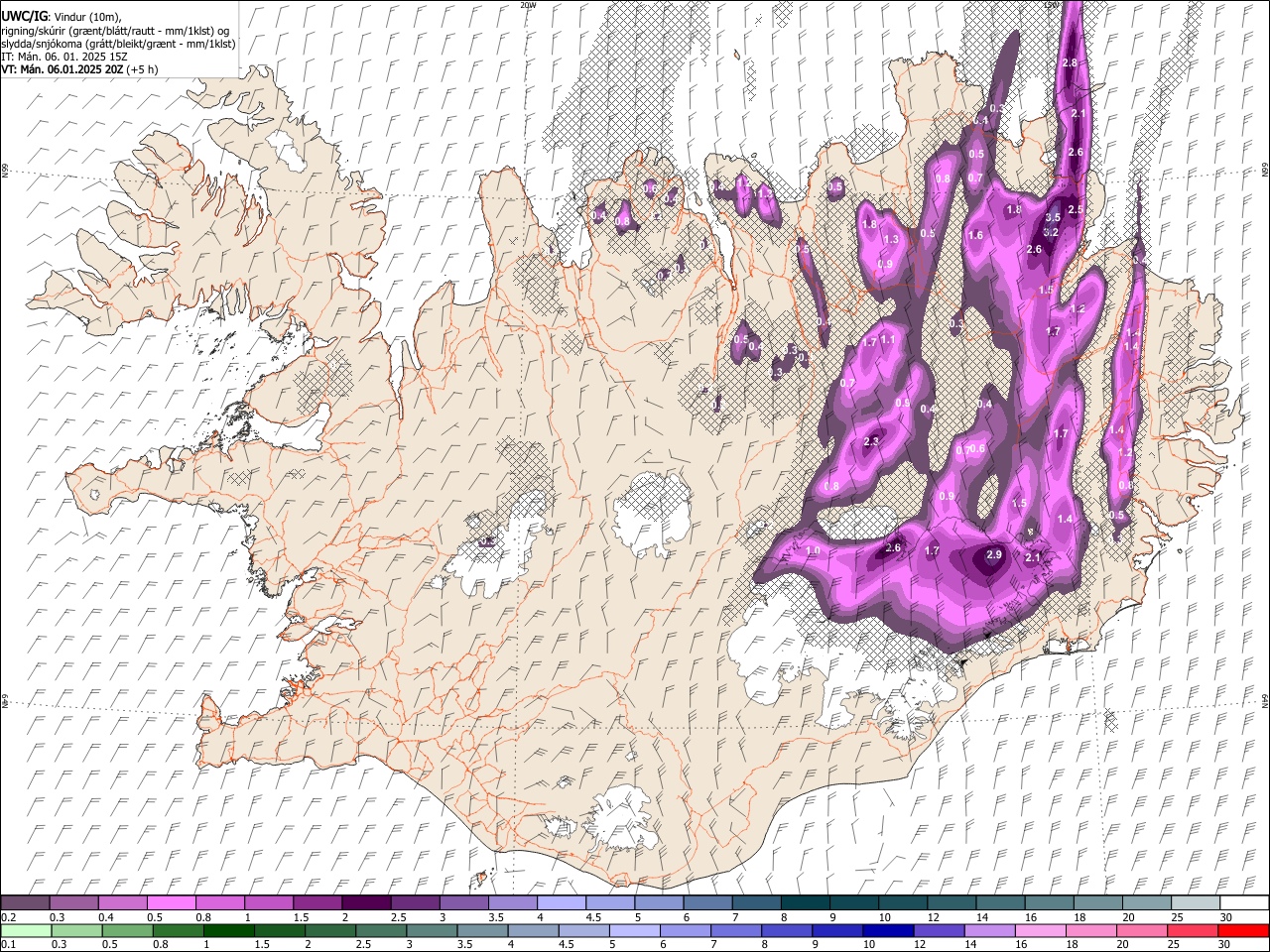Pick the dark teal 8 mm snow swatch
The width and height of the screenshot is (1270, 952).
point(805,902)
